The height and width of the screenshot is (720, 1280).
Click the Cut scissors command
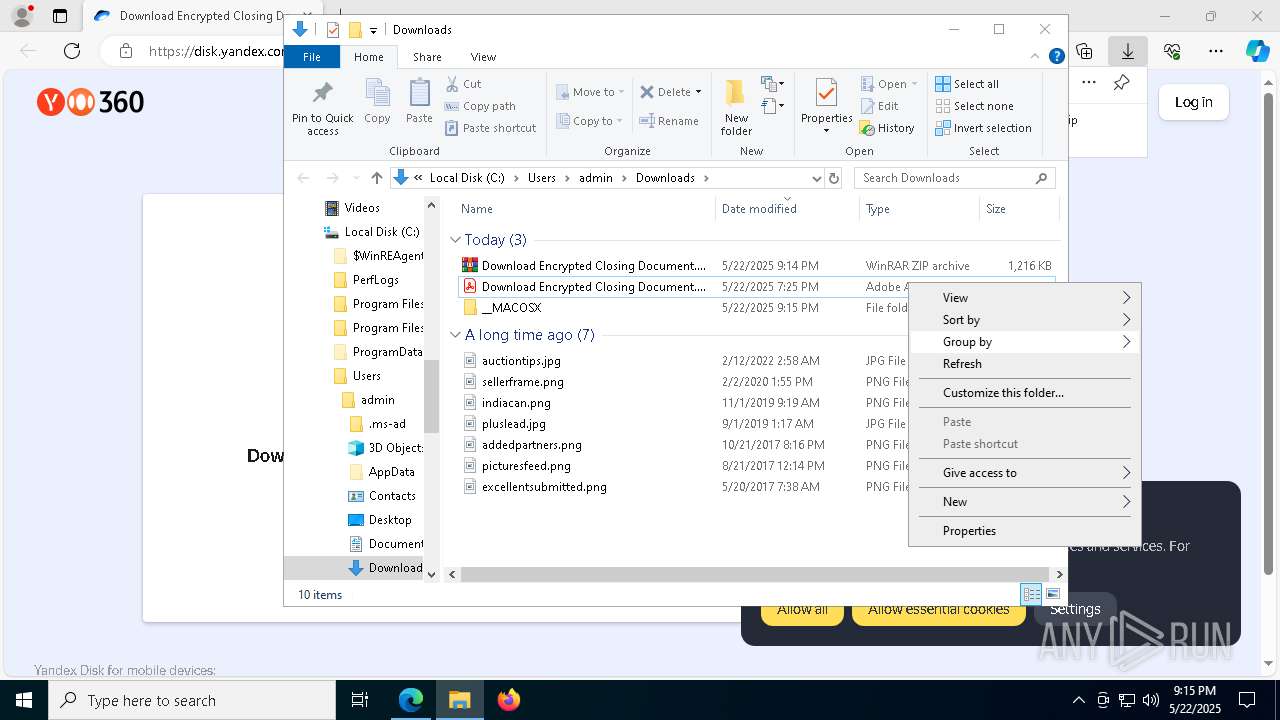point(464,84)
